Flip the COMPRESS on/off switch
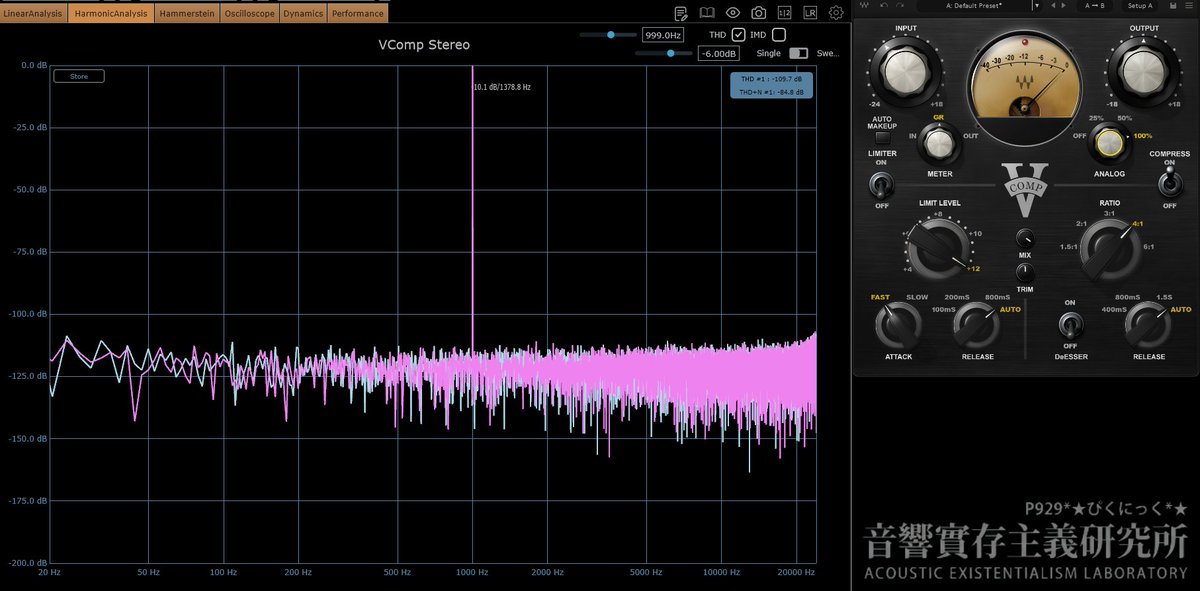The height and width of the screenshot is (591, 1200). (1169, 183)
